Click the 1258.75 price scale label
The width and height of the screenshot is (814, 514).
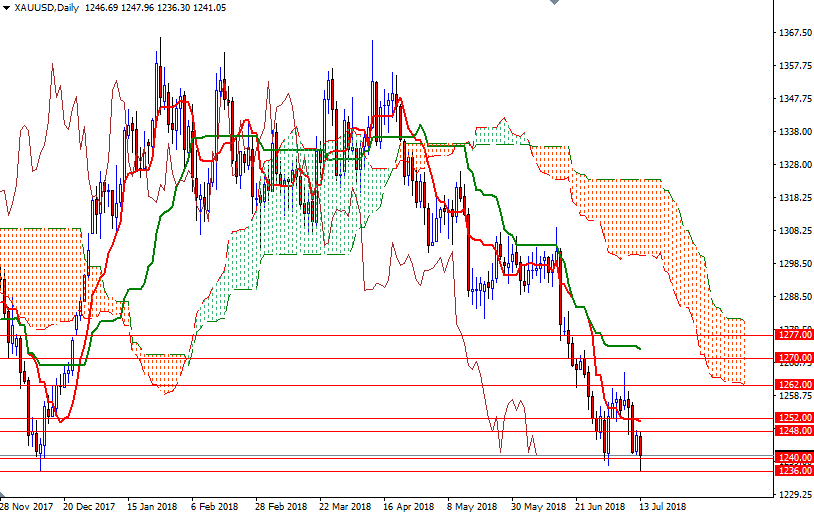pyautogui.click(x=795, y=396)
